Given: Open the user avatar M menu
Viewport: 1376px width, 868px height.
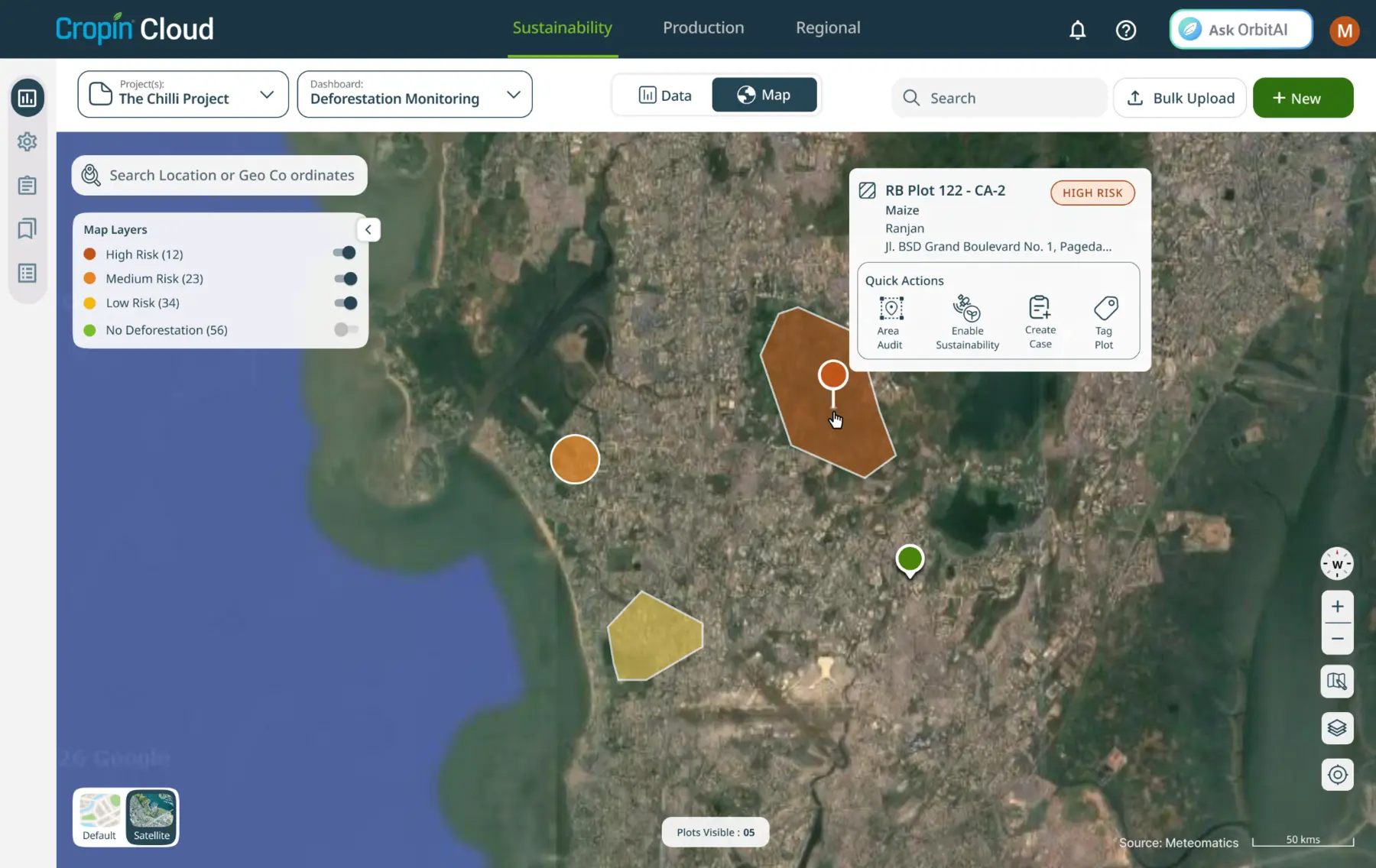Looking at the screenshot, I should point(1344,31).
